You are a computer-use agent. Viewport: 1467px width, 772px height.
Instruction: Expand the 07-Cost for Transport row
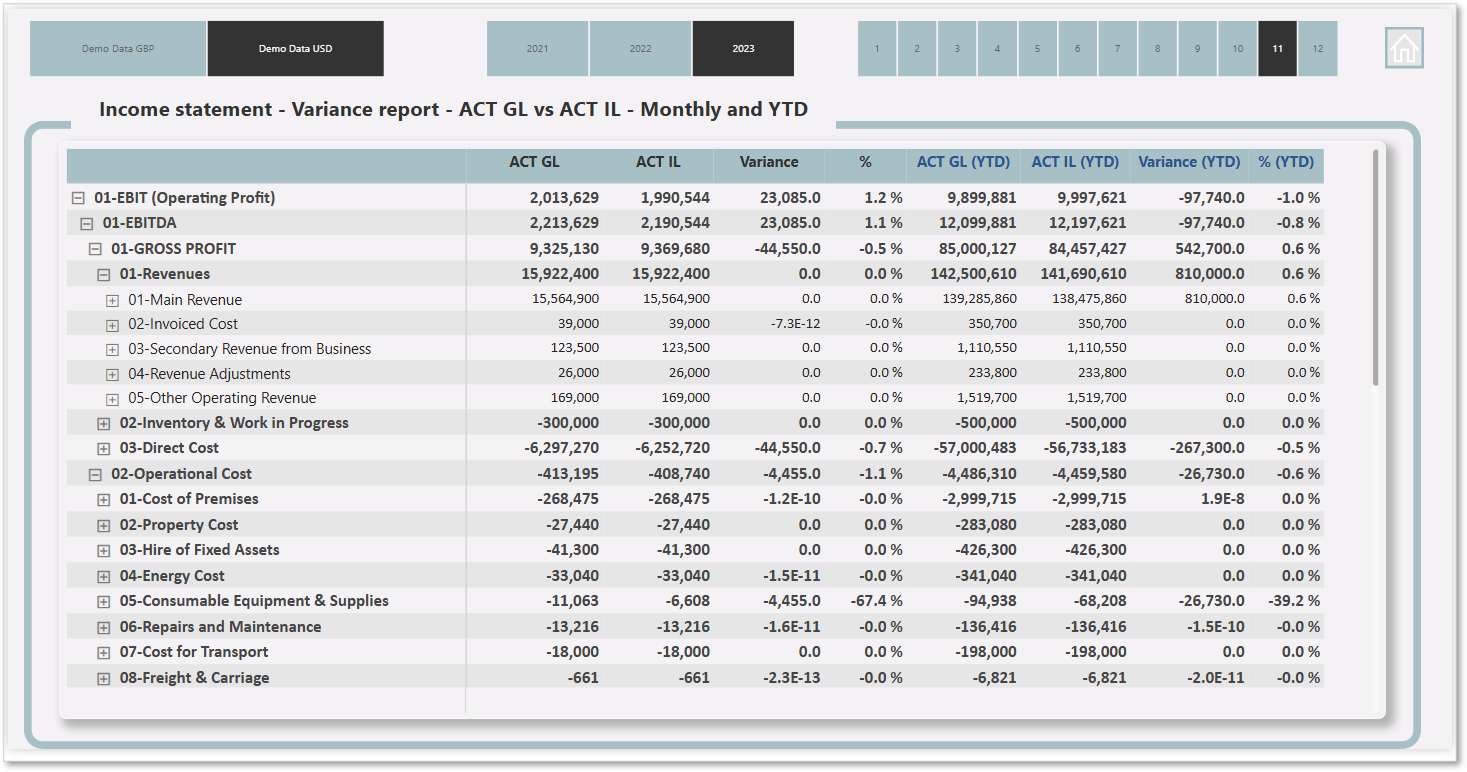[103, 652]
